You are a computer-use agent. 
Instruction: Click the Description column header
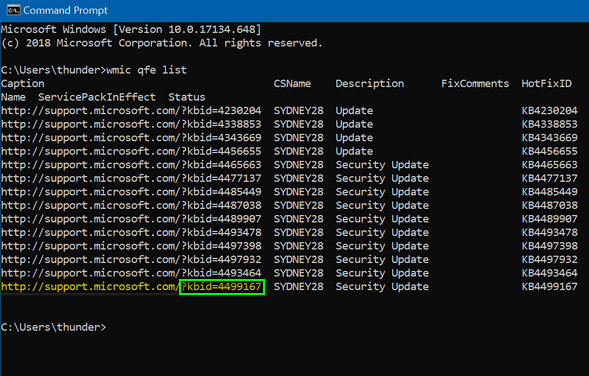(x=370, y=83)
